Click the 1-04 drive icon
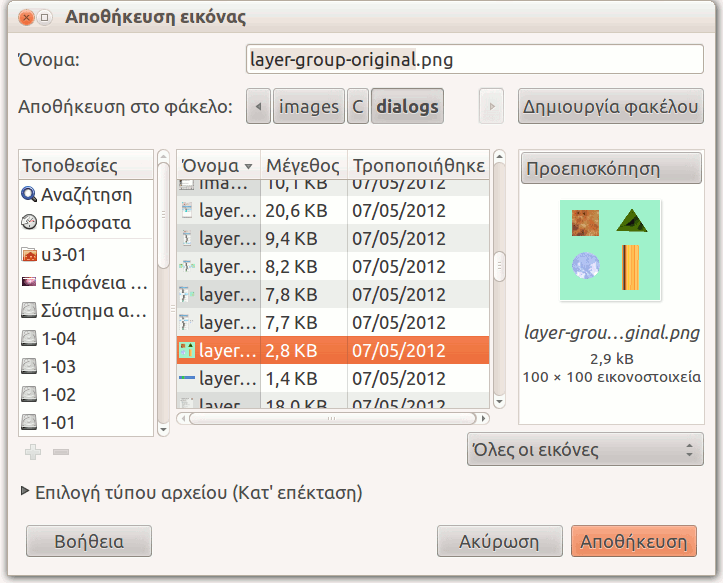723x583 pixels. (x=29, y=339)
